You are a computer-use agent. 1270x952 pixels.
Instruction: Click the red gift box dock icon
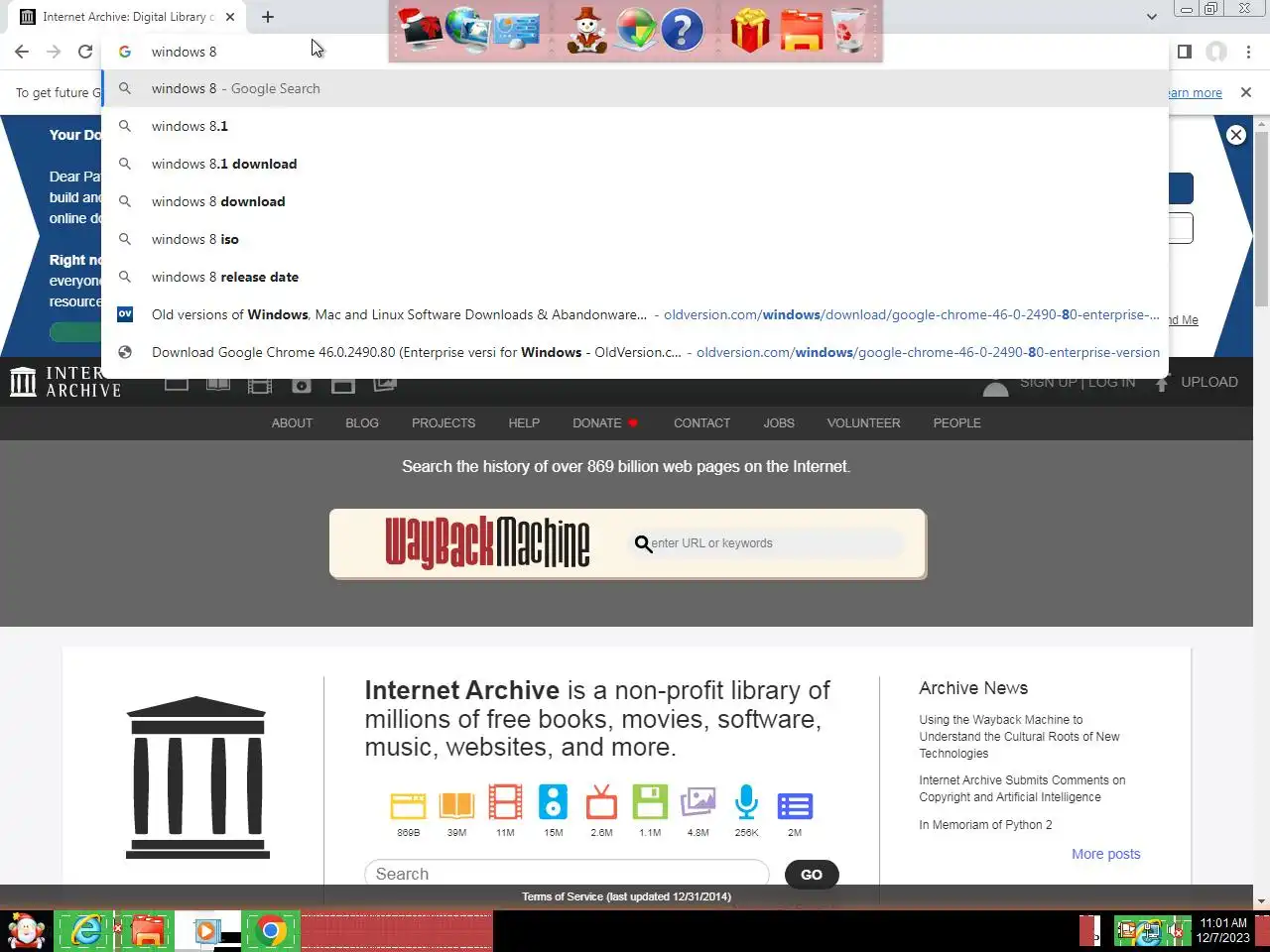tap(750, 29)
